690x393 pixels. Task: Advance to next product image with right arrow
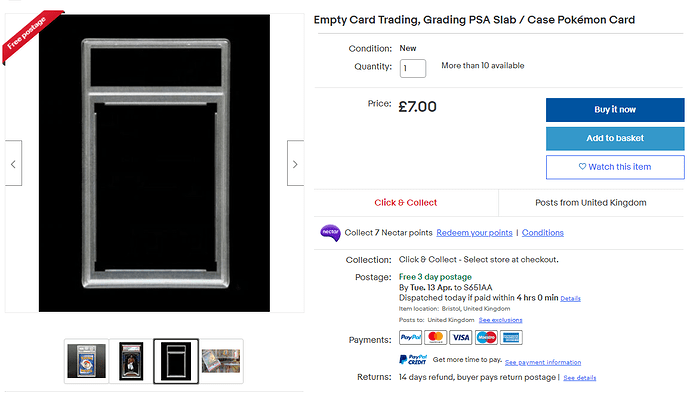pyautogui.click(x=295, y=163)
